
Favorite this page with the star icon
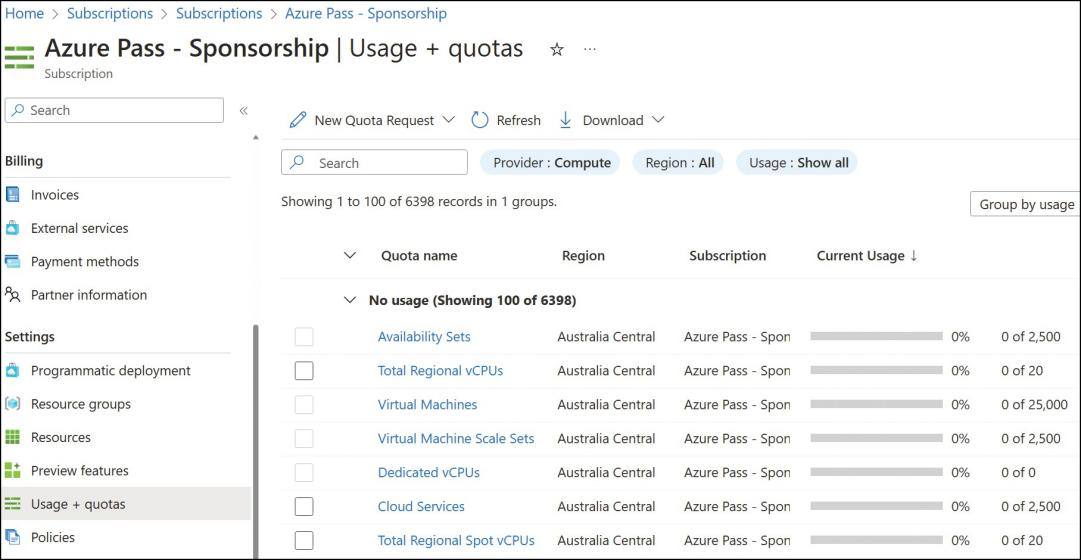coord(556,50)
